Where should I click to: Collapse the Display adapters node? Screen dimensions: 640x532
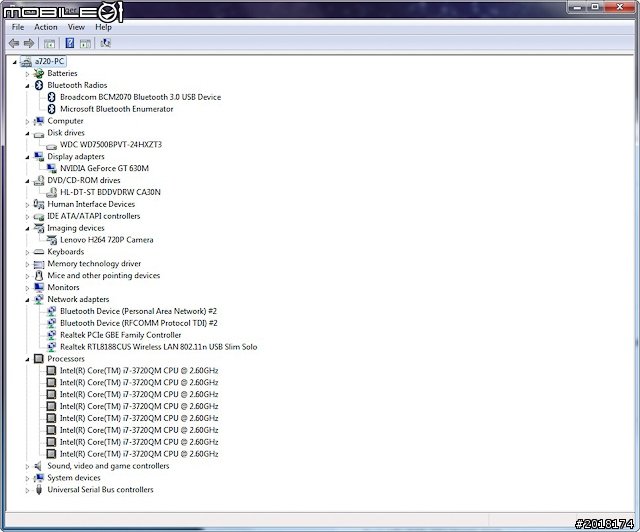click(27, 157)
